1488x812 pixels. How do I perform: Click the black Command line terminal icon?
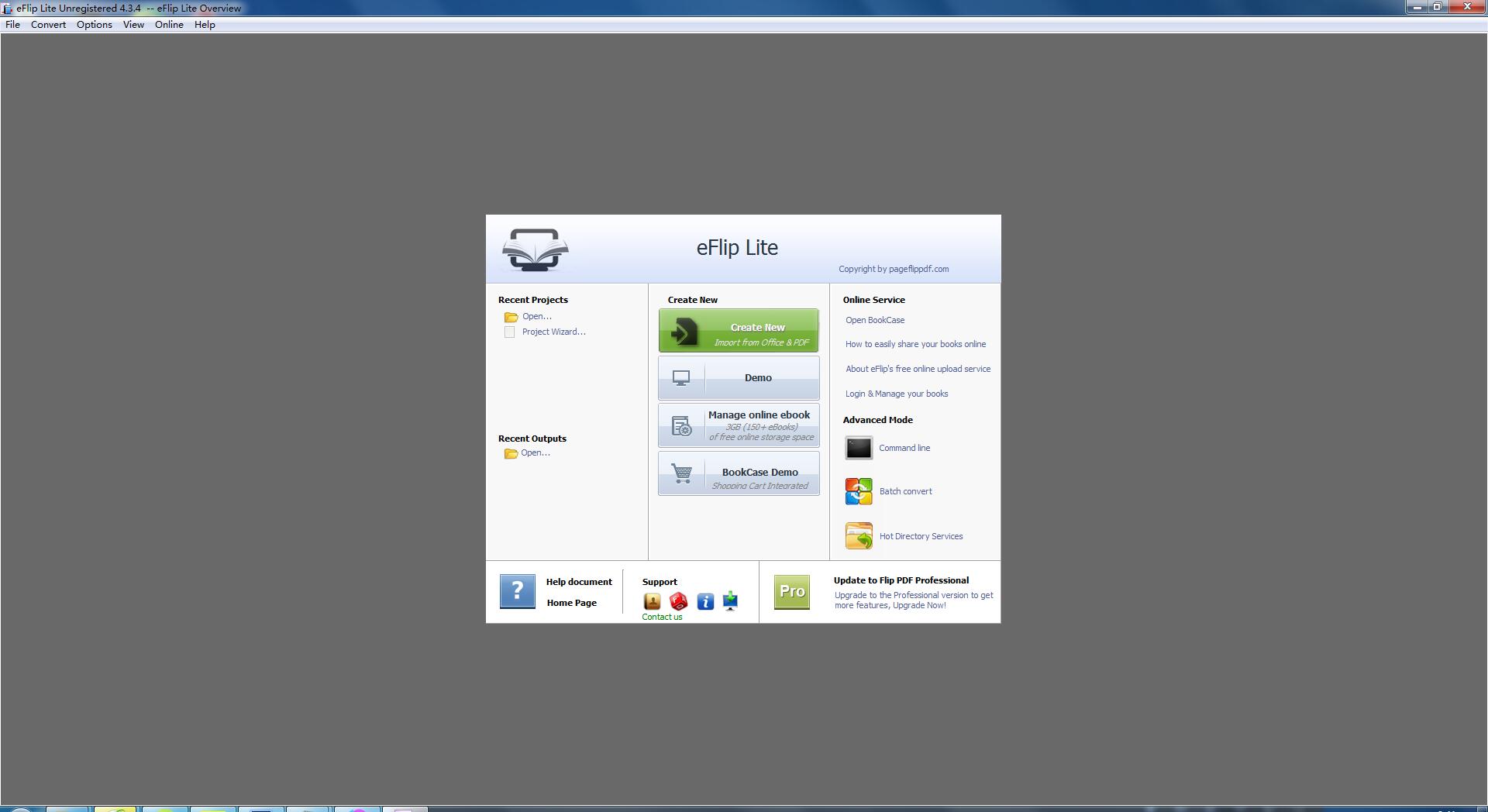point(859,448)
